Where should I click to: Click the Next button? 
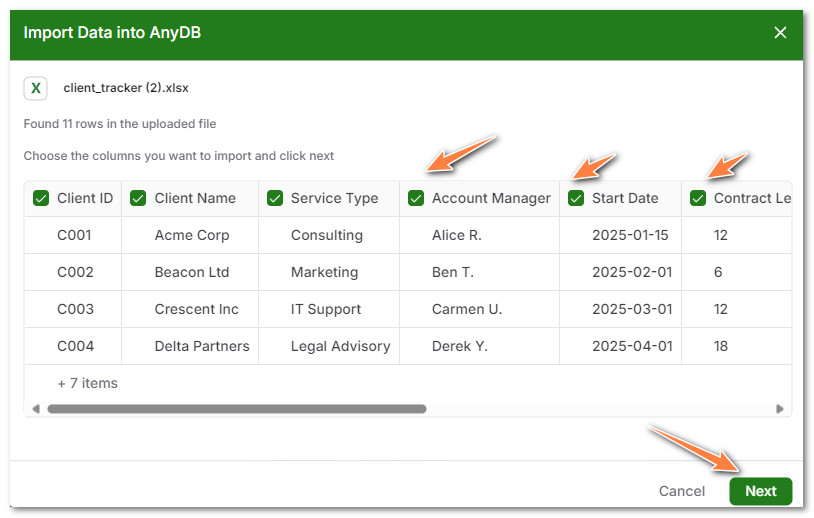(x=761, y=491)
